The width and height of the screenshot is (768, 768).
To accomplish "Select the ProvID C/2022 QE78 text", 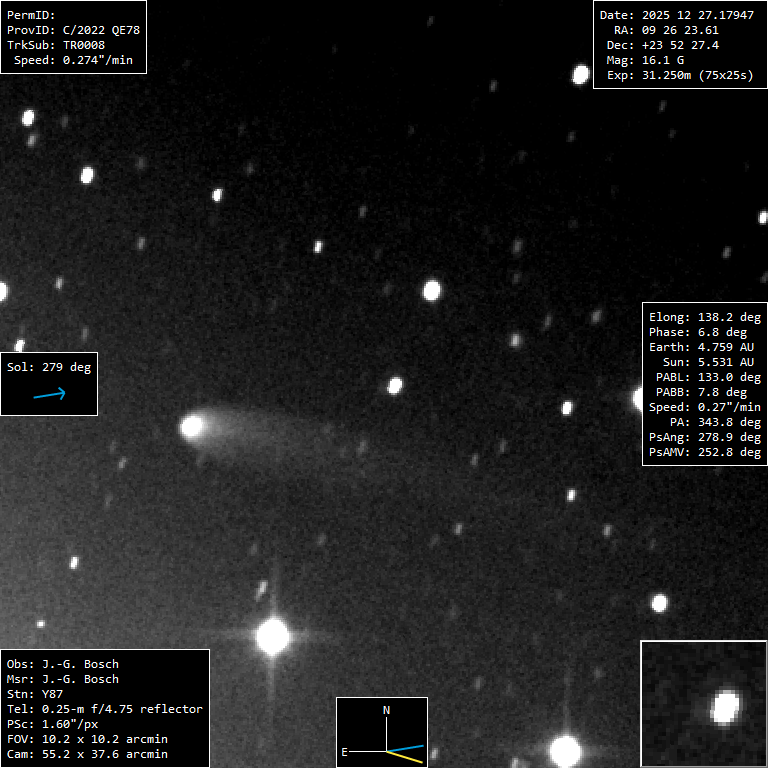I will pyautogui.click(x=73, y=30).
